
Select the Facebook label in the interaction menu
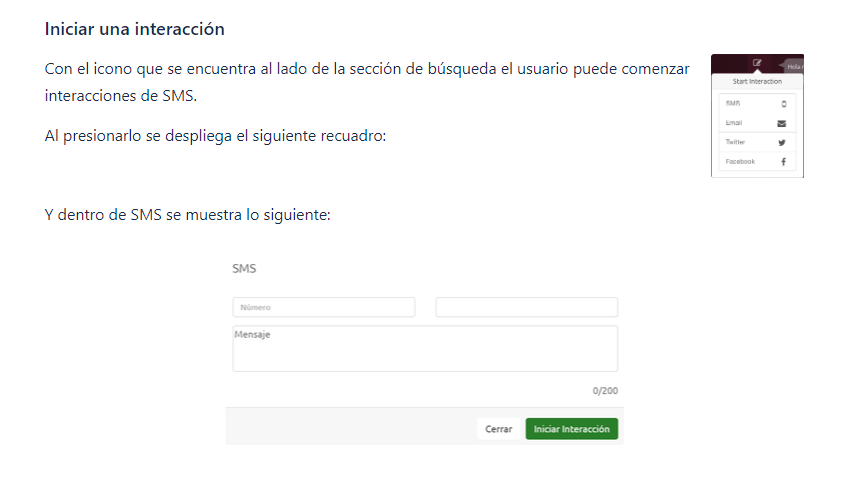739,161
